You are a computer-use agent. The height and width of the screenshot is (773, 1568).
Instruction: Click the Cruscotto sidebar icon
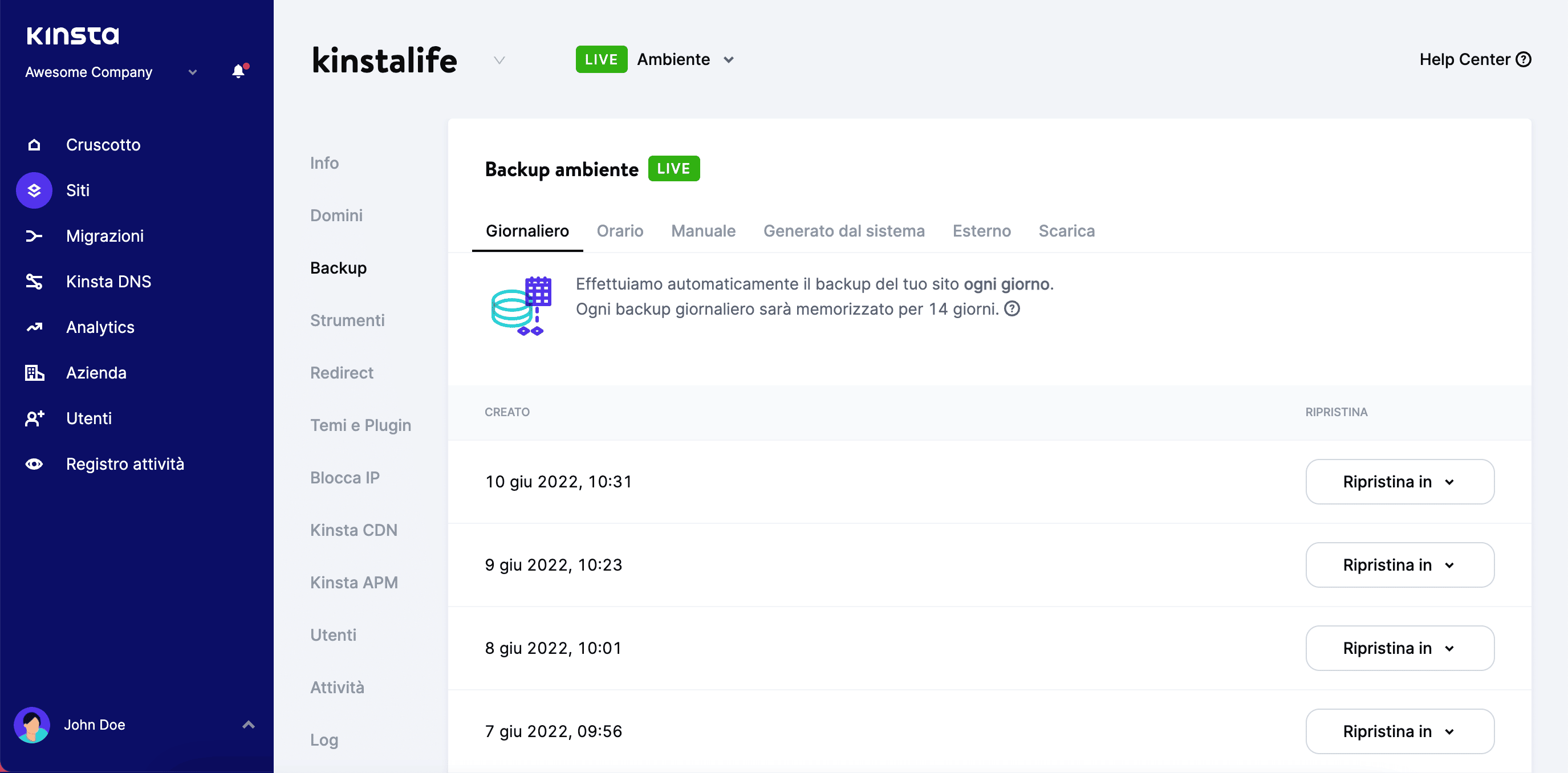pyautogui.click(x=34, y=144)
